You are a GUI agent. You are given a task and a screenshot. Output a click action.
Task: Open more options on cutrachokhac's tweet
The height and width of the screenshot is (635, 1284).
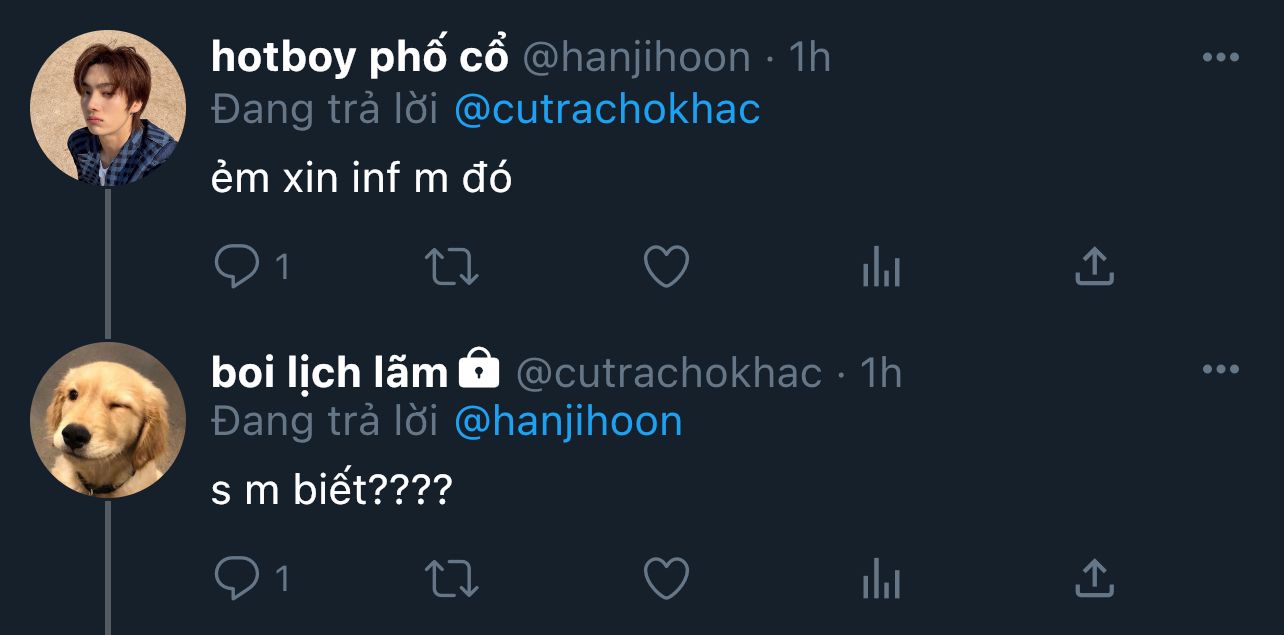click(x=1220, y=370)
